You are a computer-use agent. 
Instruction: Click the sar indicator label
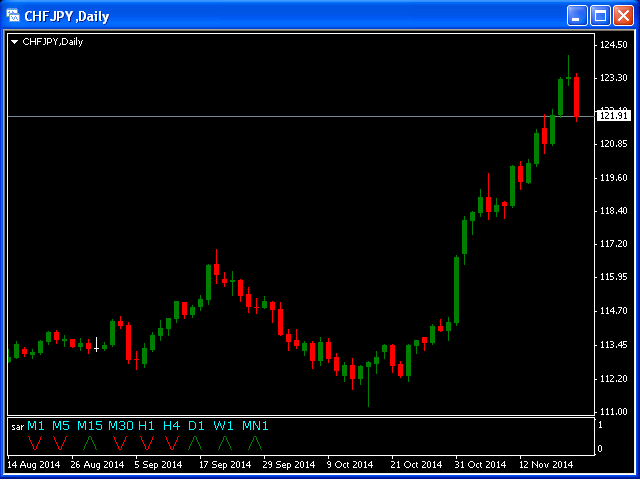coord(17,427)
